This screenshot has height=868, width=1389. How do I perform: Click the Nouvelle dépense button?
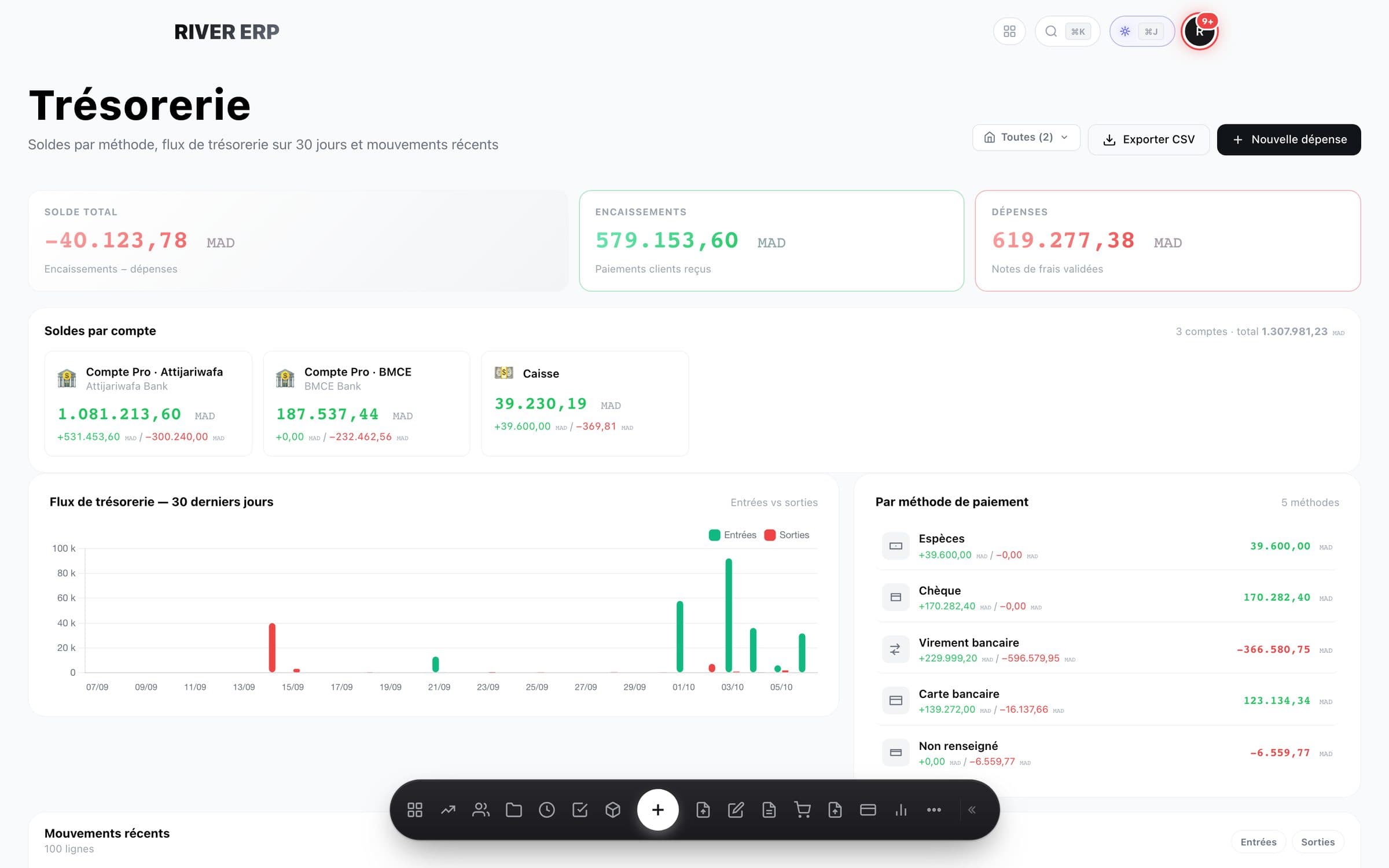click(1289, 139)
